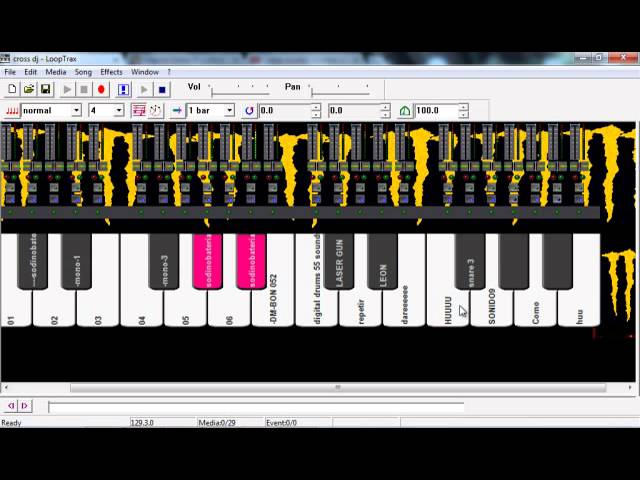
Task: Open the '1 bar' dropdown
Action: [x=230, y=111]
